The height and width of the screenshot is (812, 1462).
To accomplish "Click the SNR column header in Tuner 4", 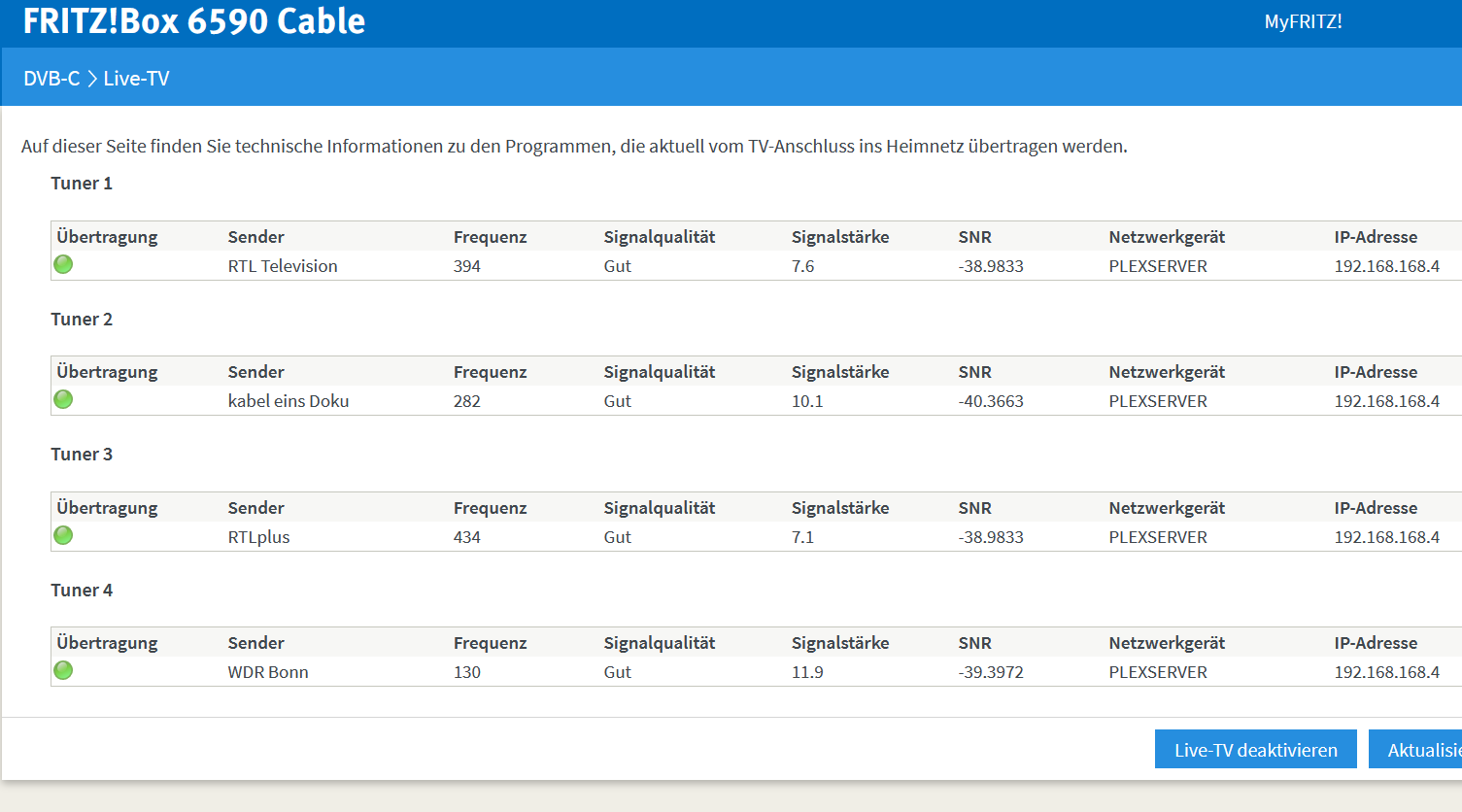I will (x=974, y=643).
